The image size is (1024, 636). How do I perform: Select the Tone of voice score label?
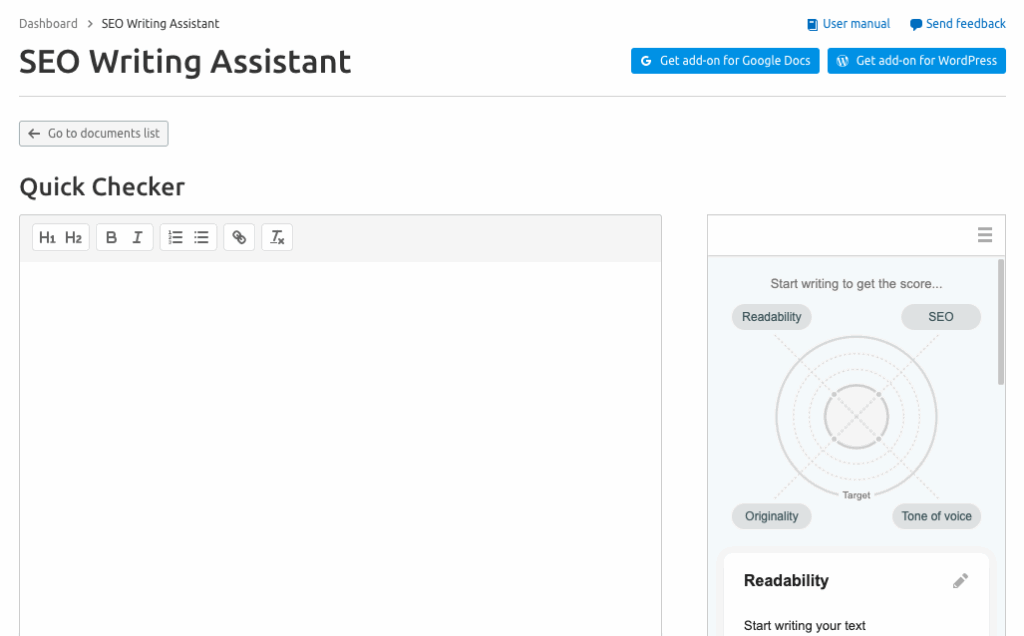click(x=936, y=516)
